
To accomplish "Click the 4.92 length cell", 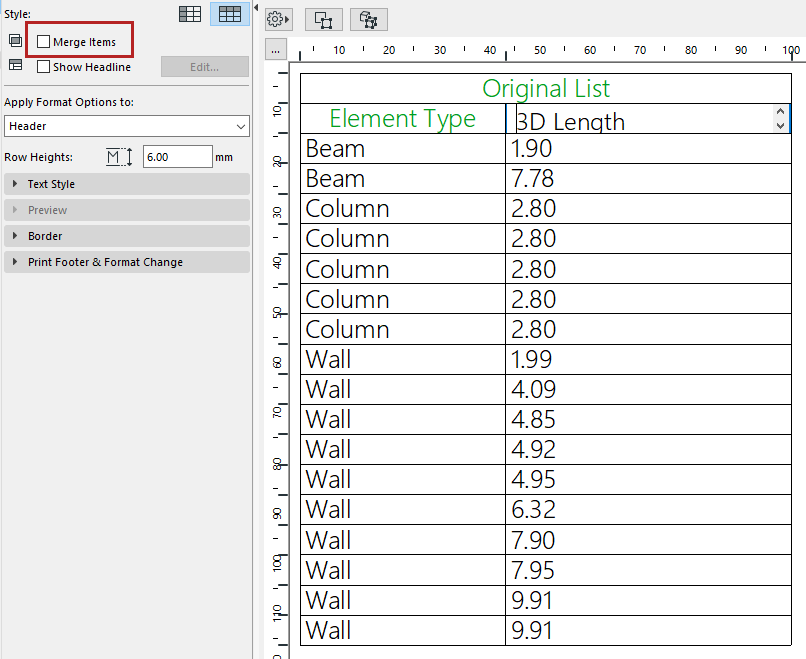I will pyautogui.click(x=648, y=449).
